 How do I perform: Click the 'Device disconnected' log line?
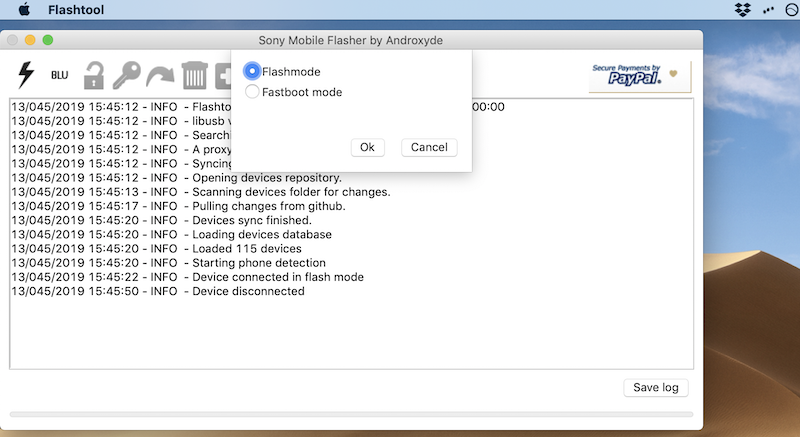coord(158,291)
